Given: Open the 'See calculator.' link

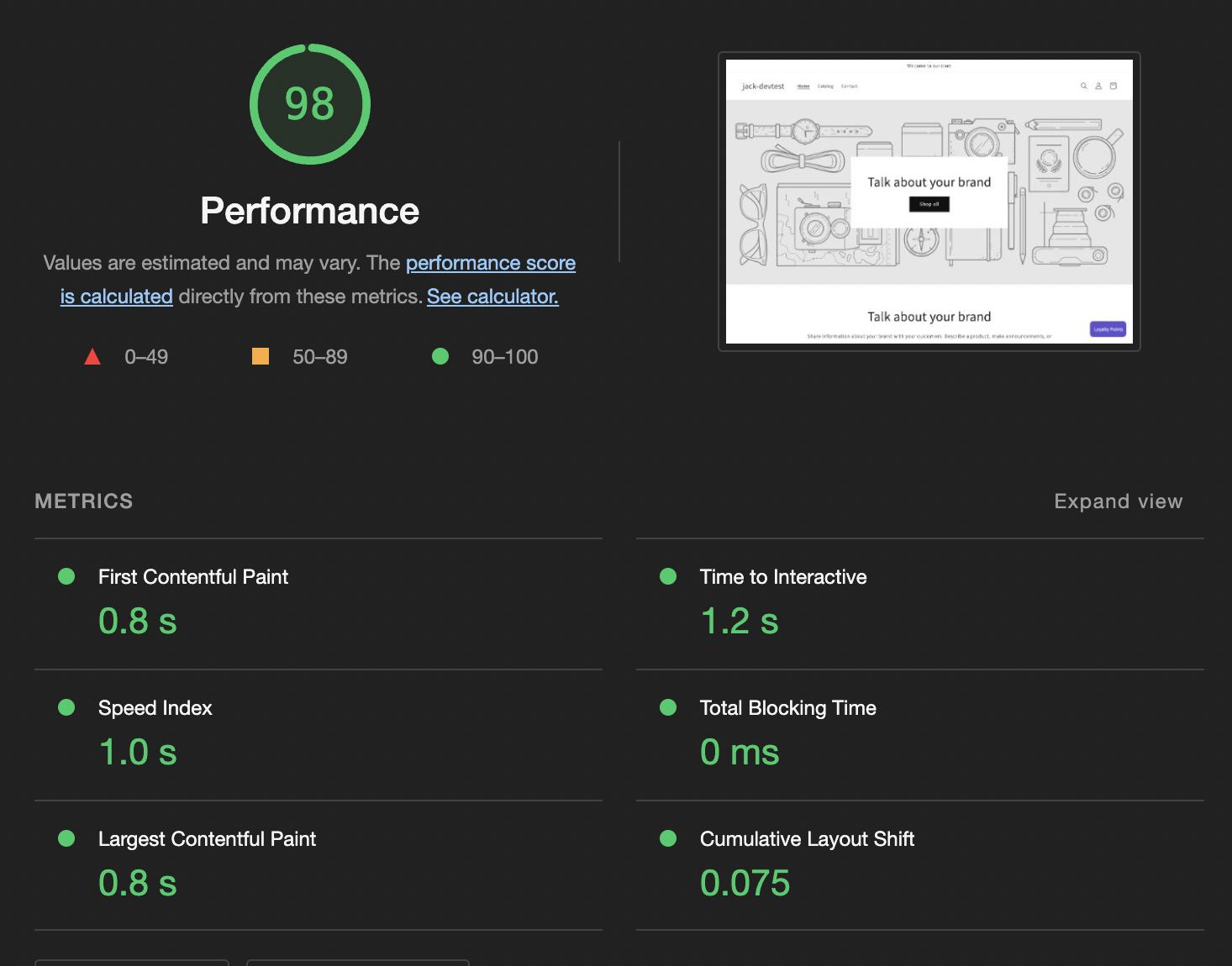Looking at the screenshot, I should coord(492,297).
